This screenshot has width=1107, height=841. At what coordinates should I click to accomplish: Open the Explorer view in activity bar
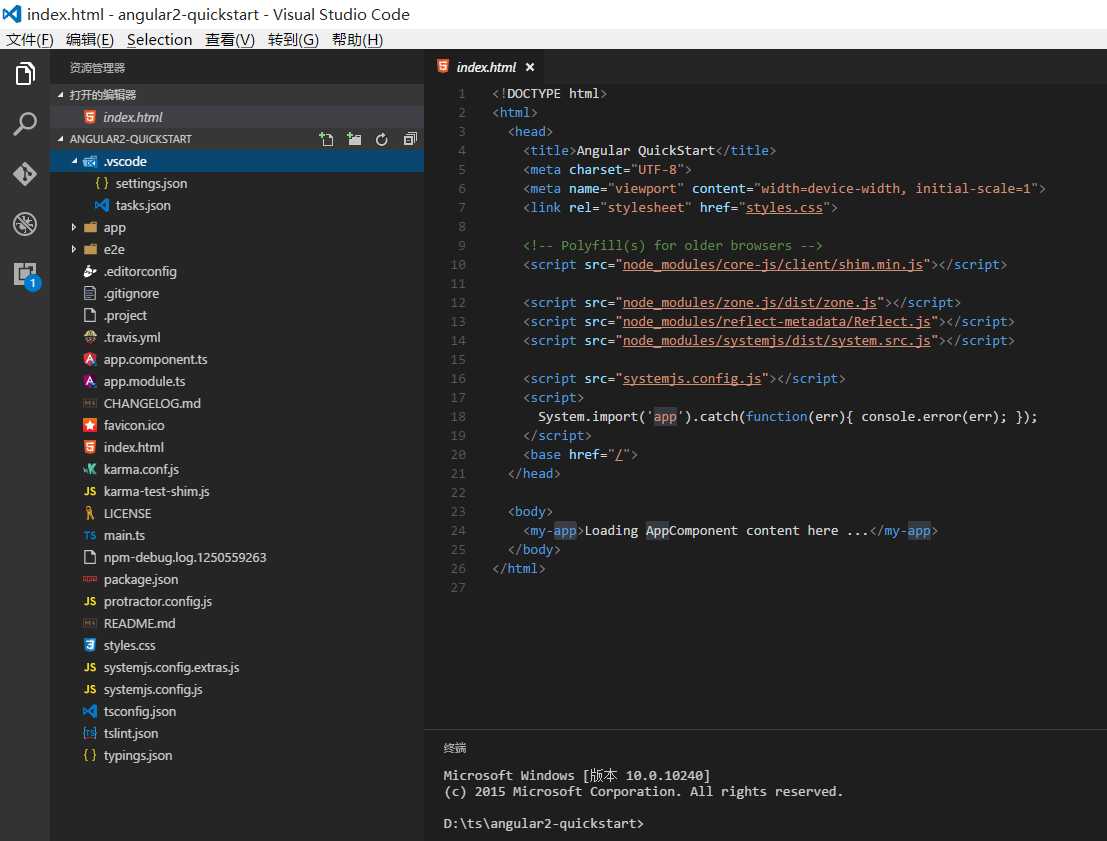tap(25, 73)
